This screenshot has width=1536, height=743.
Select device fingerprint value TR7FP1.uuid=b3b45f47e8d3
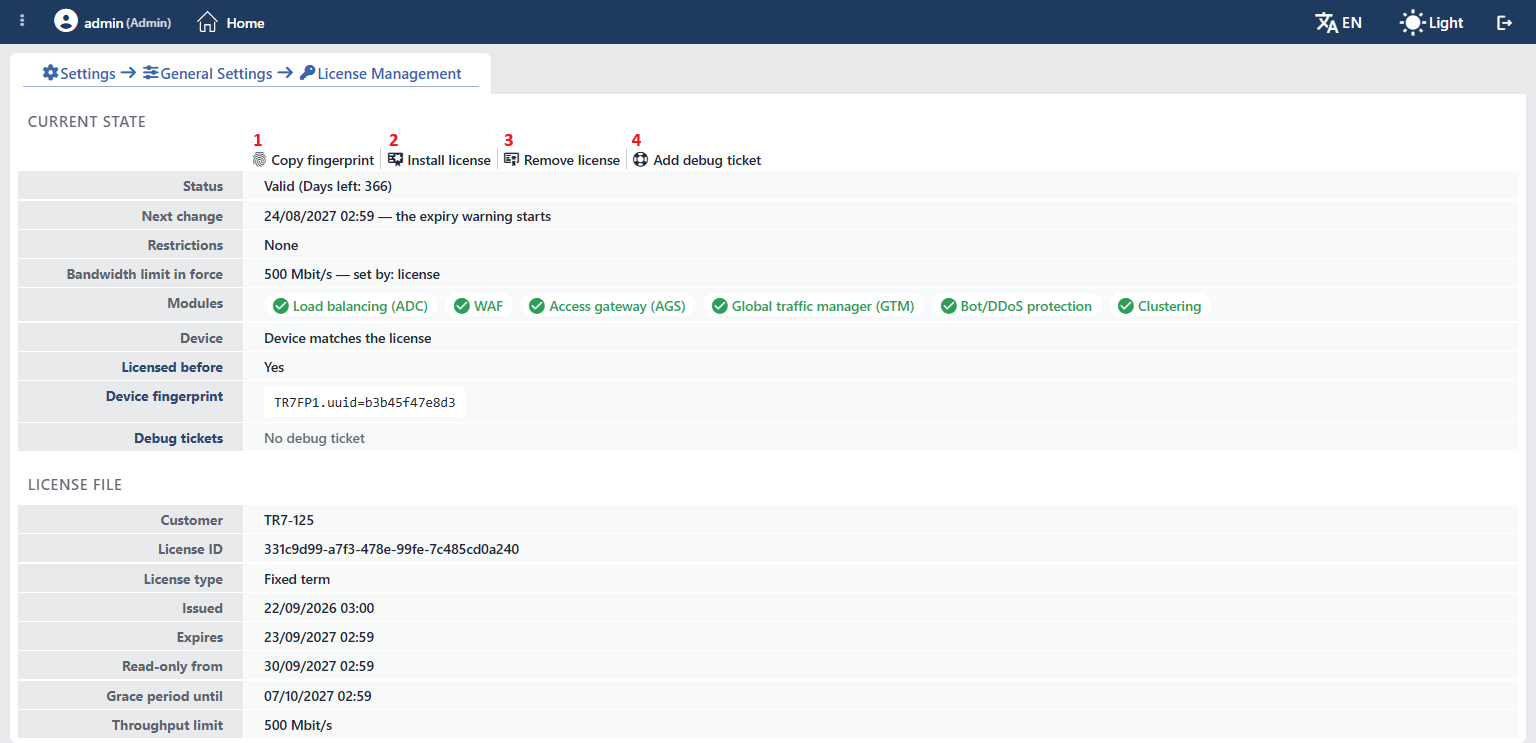point(364,403)
